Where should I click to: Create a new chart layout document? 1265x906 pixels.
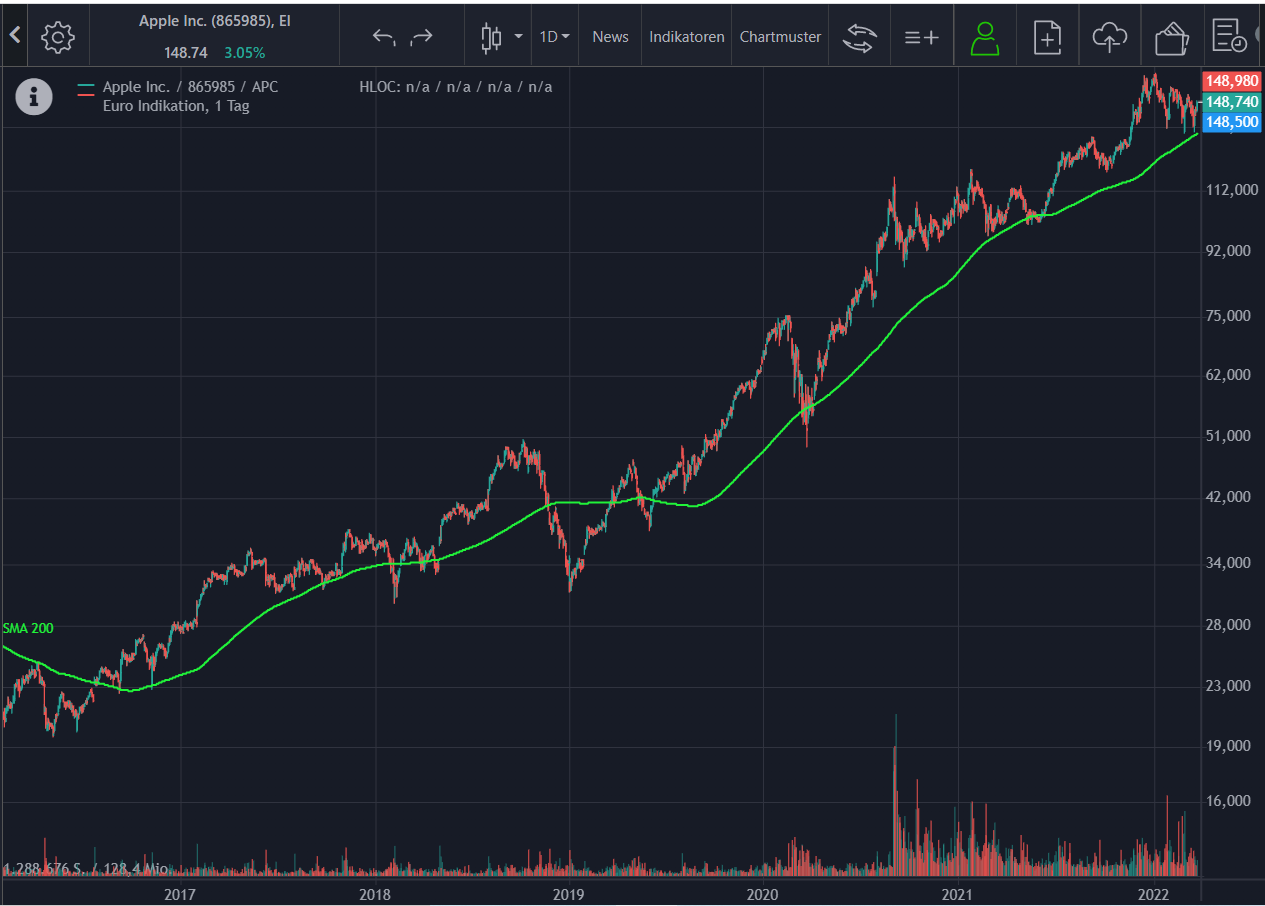(1047, 37)
